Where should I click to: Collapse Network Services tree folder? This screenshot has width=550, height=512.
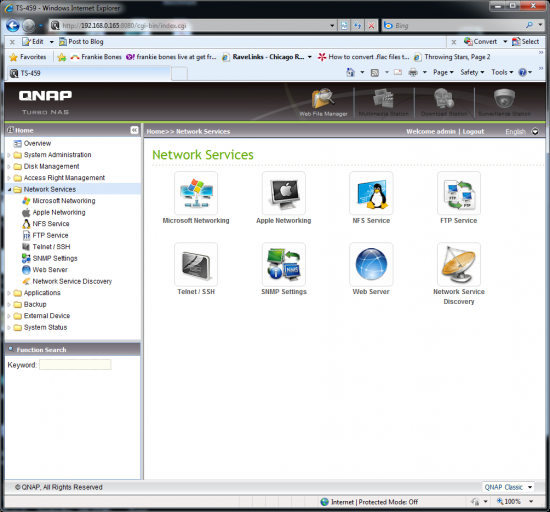pos(9,189)
